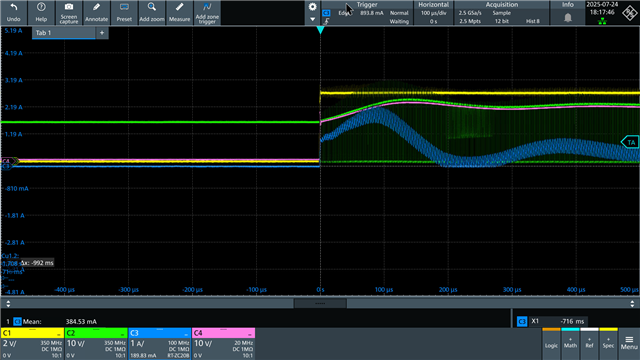Open C4 vertical scale 10 V/
This screenshot has width=640, height=360.
point(203,344)
